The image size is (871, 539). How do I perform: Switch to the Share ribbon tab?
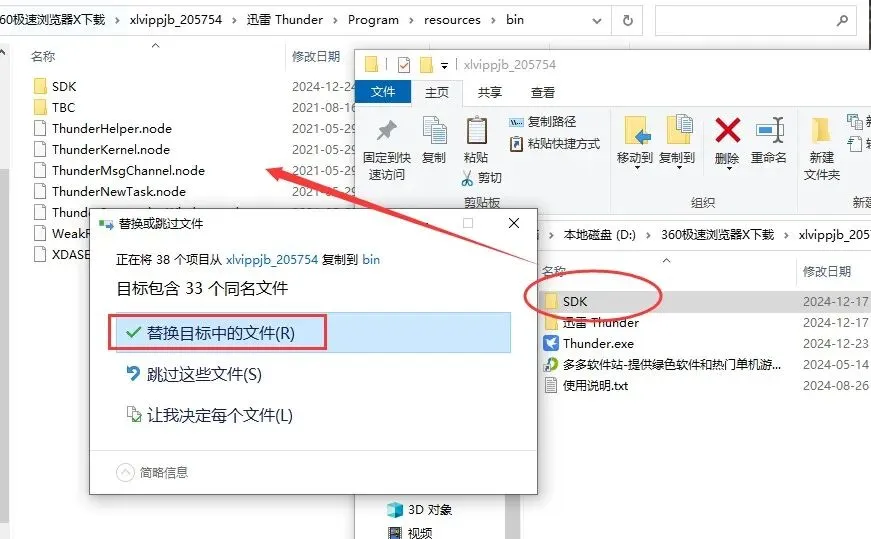click(x=489, y=92)
